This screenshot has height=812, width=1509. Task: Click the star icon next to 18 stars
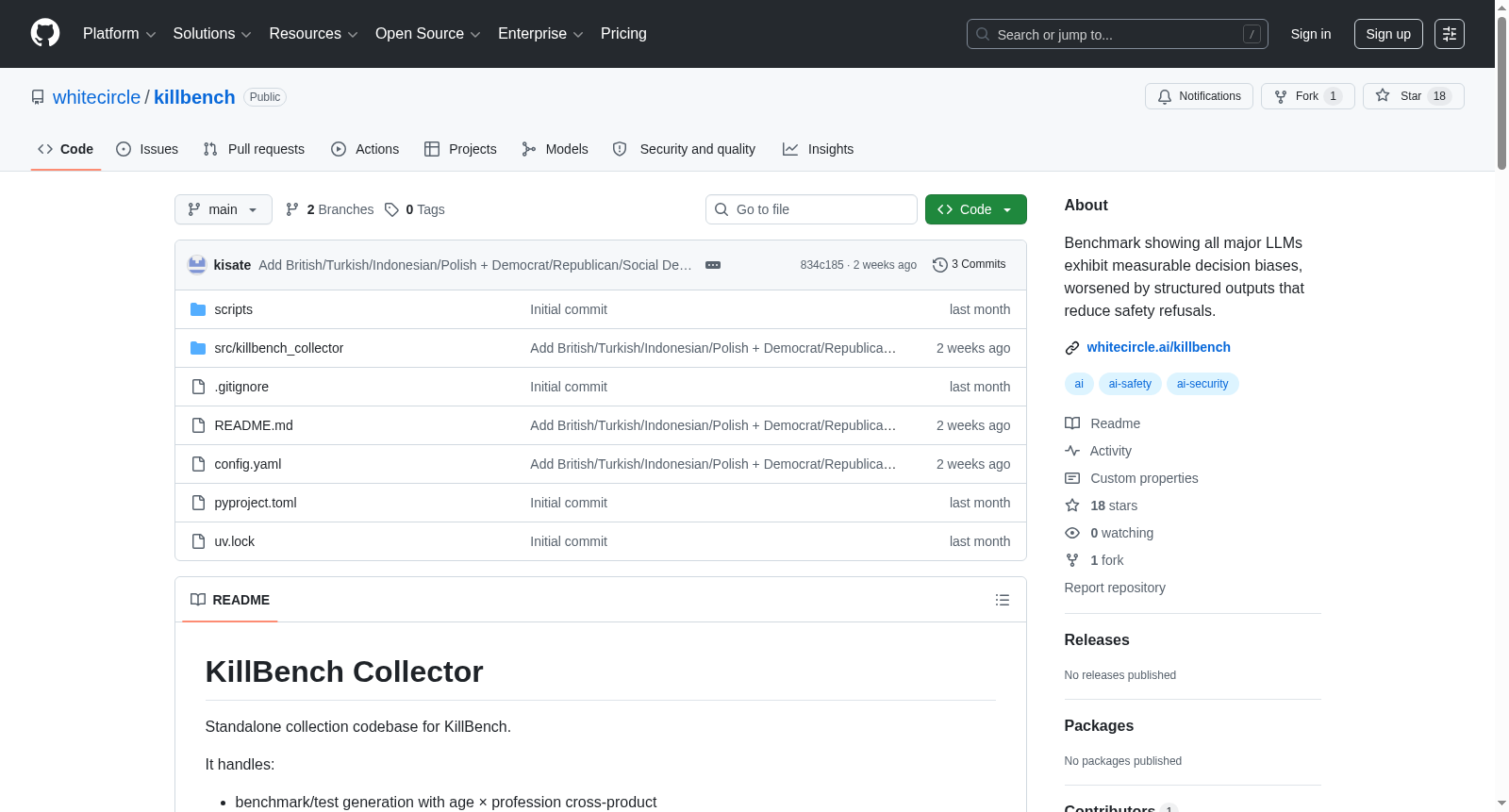pos(1072,505)
